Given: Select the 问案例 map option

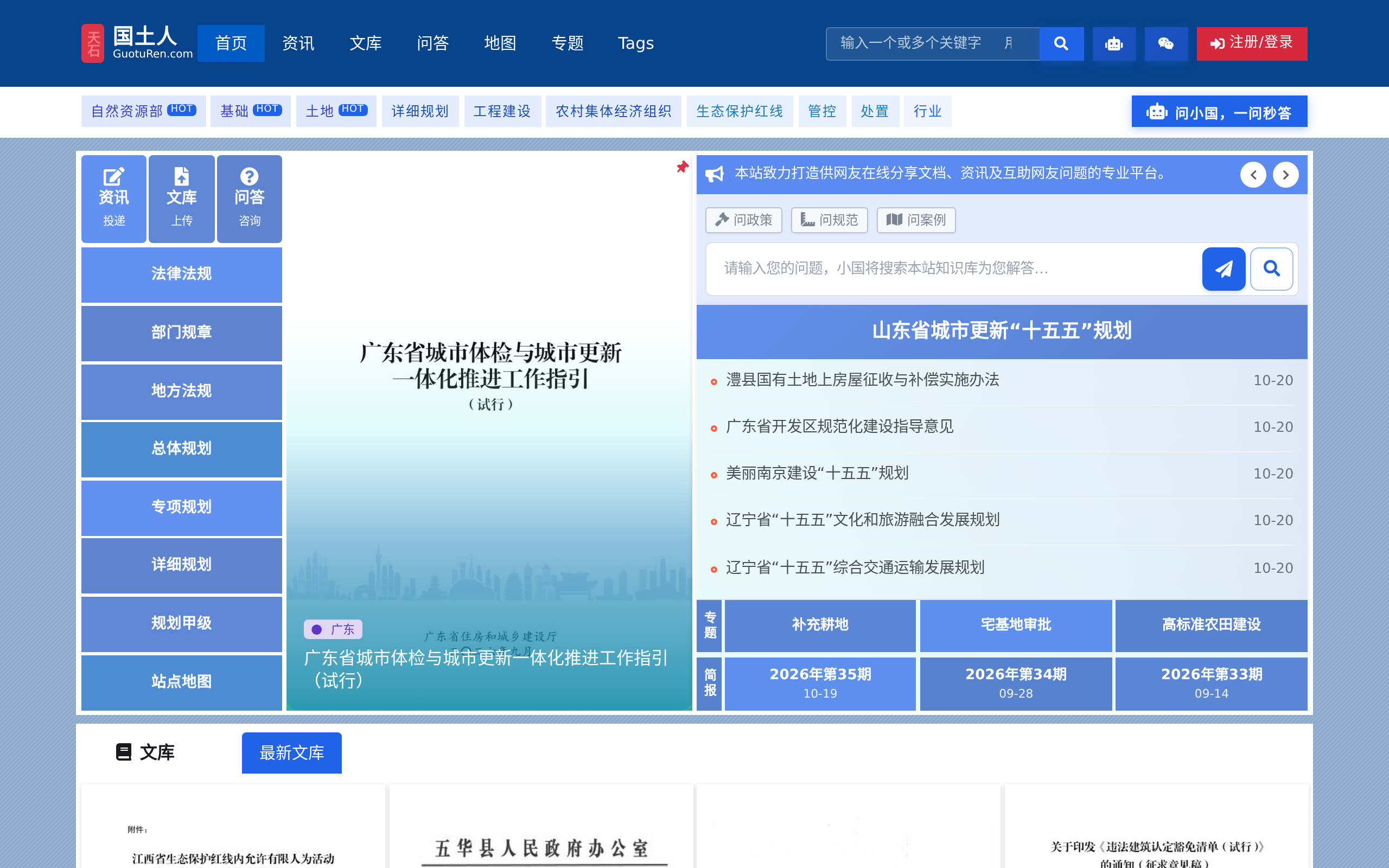Looking at the screenshot, I should click(916, 220).
